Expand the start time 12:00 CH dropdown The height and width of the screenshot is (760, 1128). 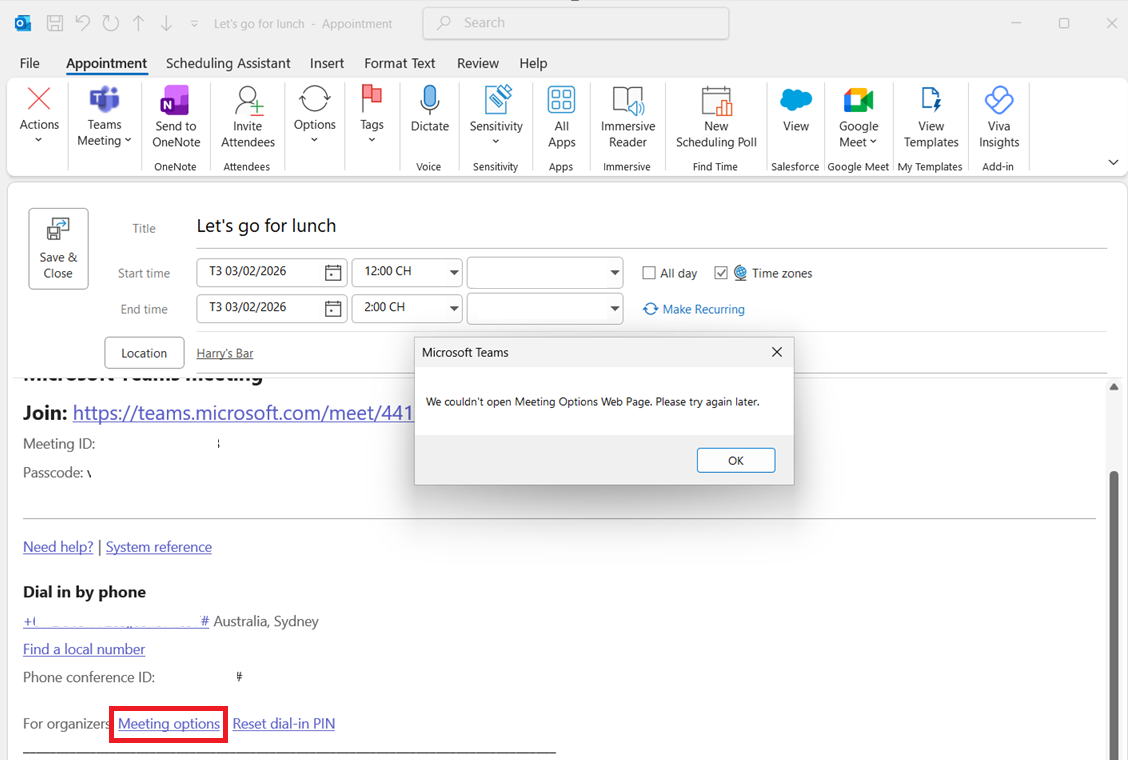click(454, 272)
